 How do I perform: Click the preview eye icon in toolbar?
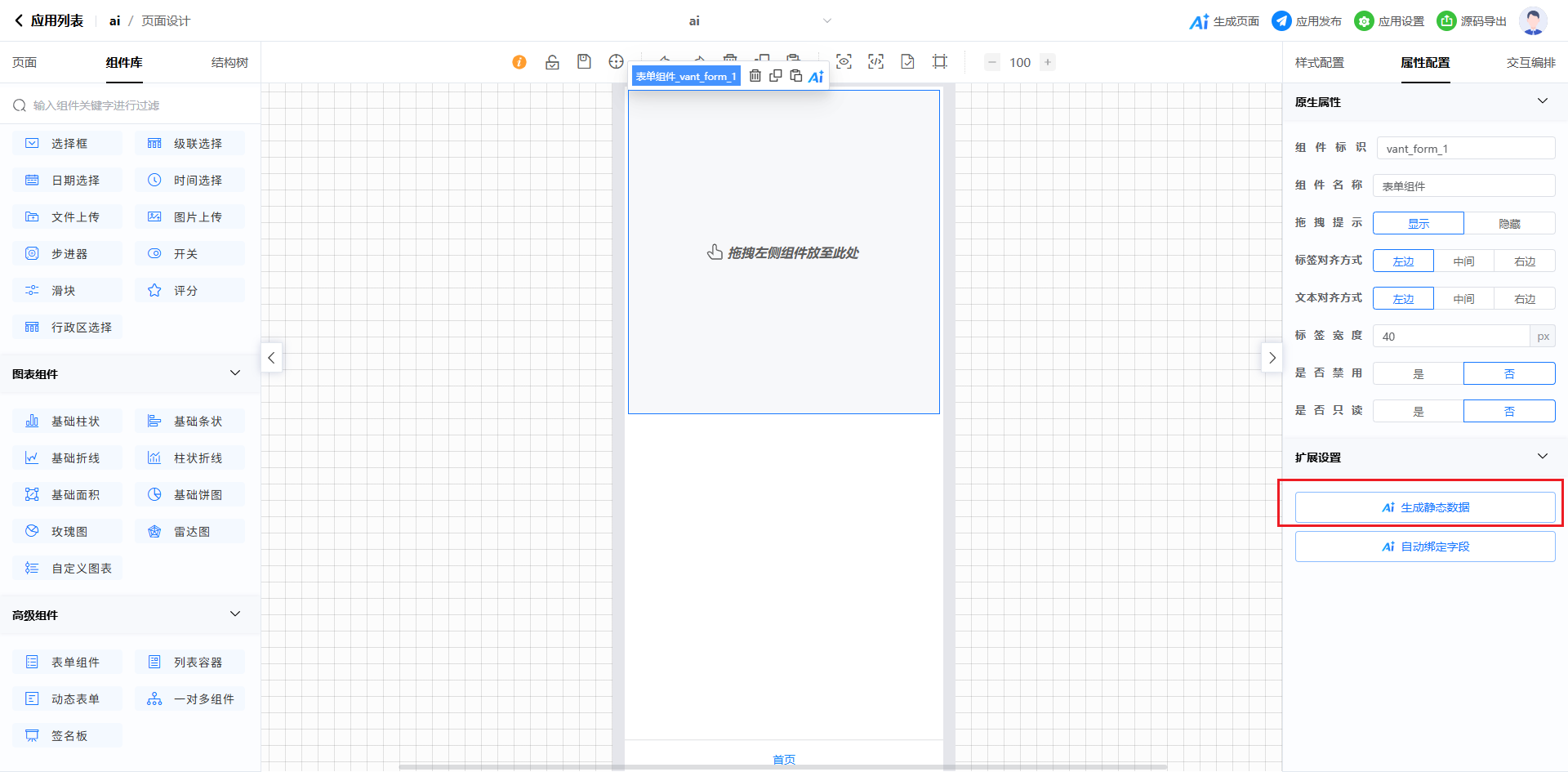[x=844, y=62]
